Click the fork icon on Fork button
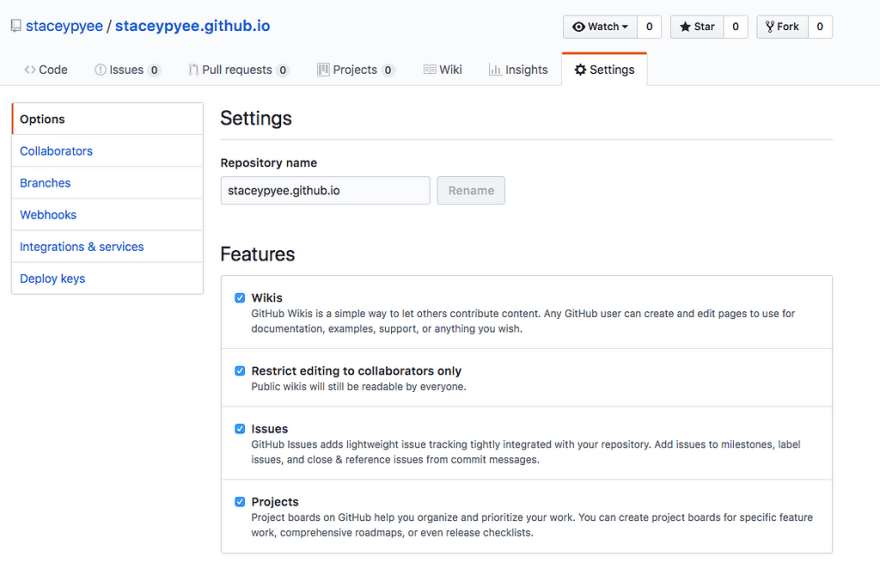Viewport: 880px width, 563px height. (770, 26)
